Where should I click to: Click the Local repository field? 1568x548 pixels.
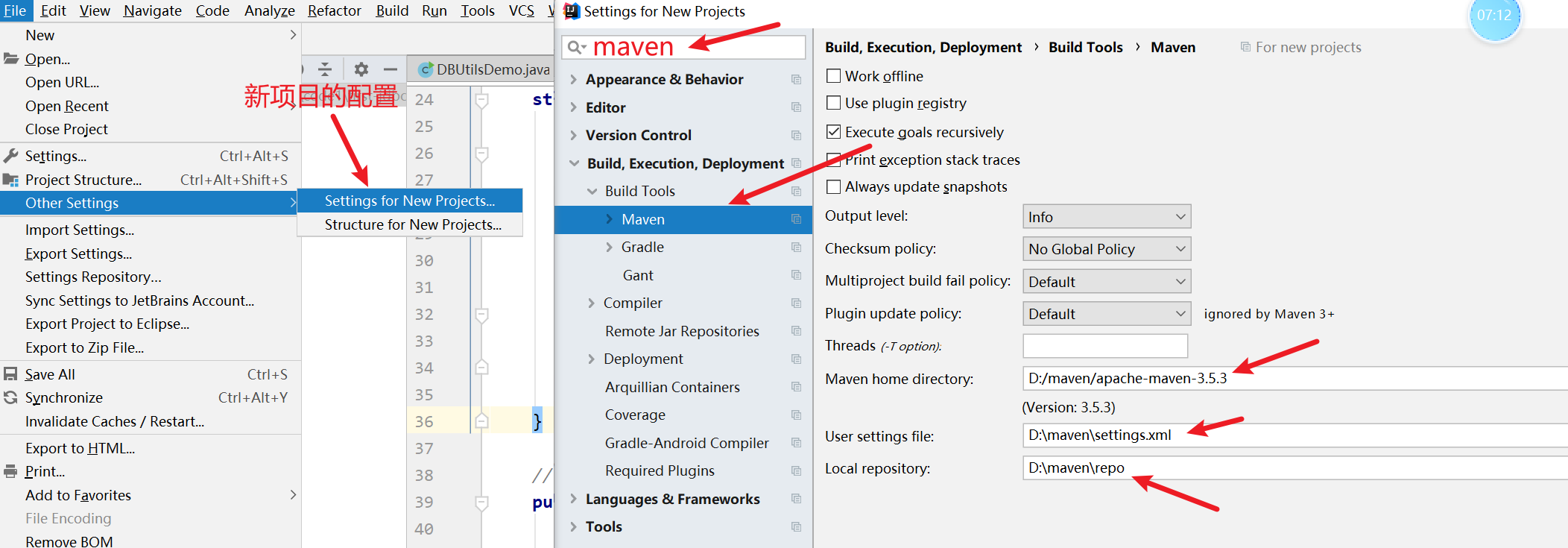[1295, 468]
